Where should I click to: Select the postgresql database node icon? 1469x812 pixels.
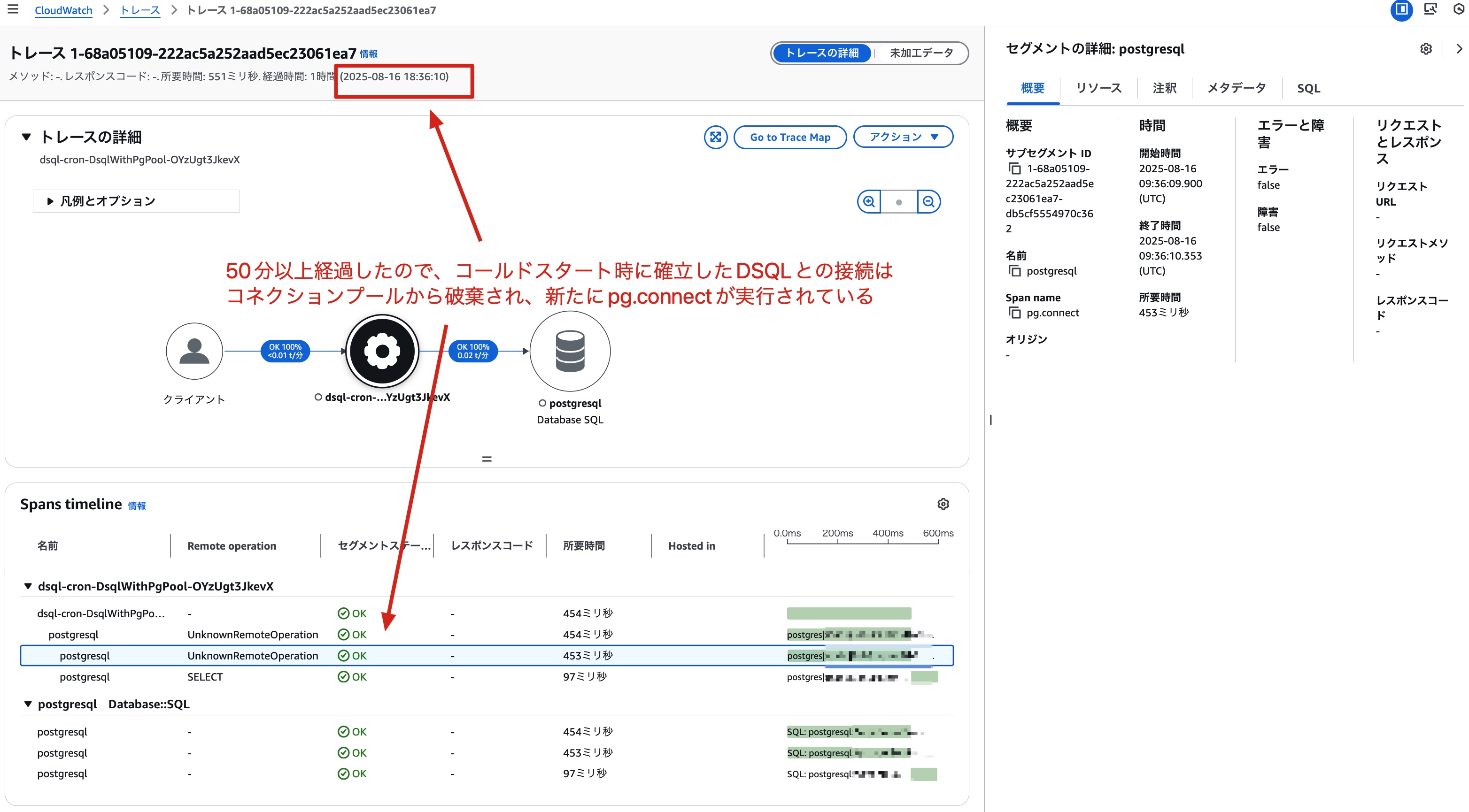(x=570, y=351)
